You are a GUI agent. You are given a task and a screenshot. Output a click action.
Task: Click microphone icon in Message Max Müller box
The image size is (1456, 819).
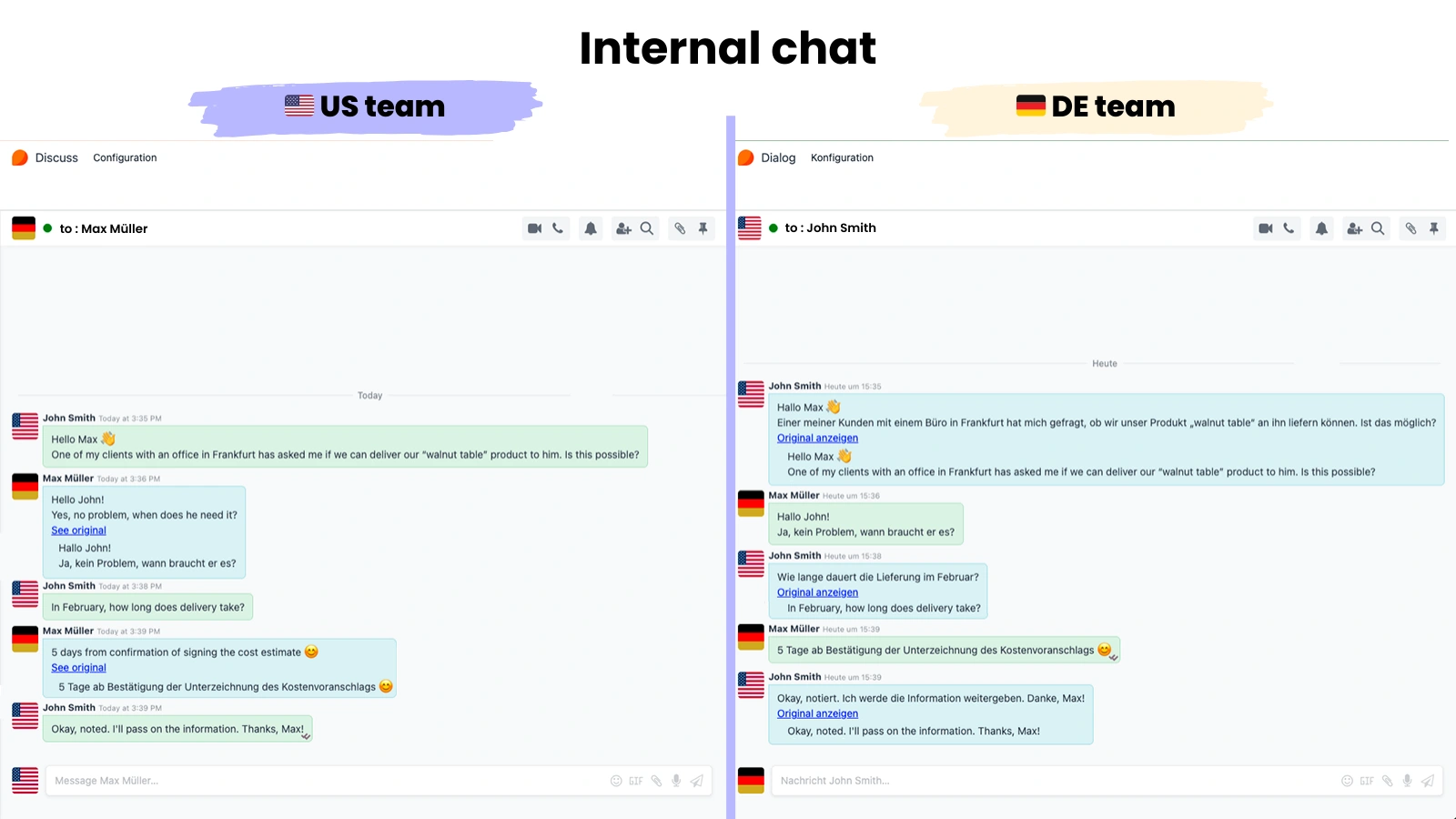coord(676,781)
